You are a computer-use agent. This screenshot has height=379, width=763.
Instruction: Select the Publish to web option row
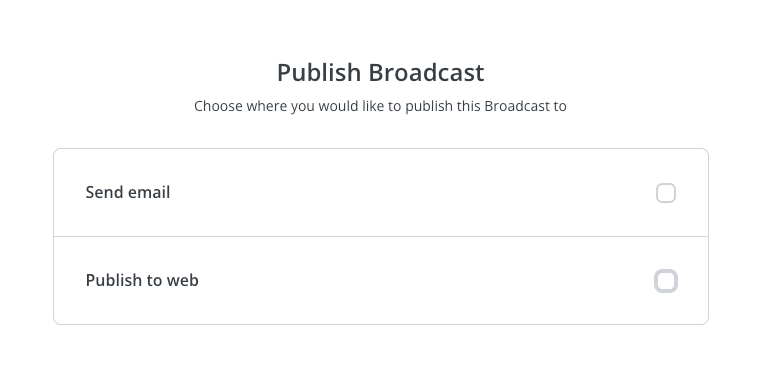coord(381,281)
